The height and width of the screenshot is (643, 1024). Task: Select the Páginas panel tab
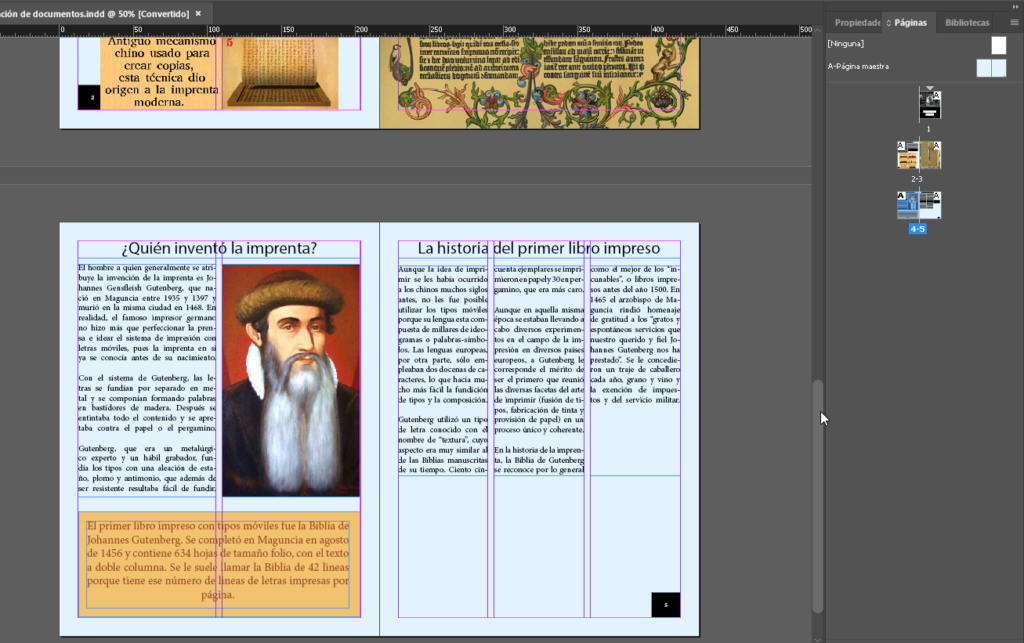coord(910,22)
